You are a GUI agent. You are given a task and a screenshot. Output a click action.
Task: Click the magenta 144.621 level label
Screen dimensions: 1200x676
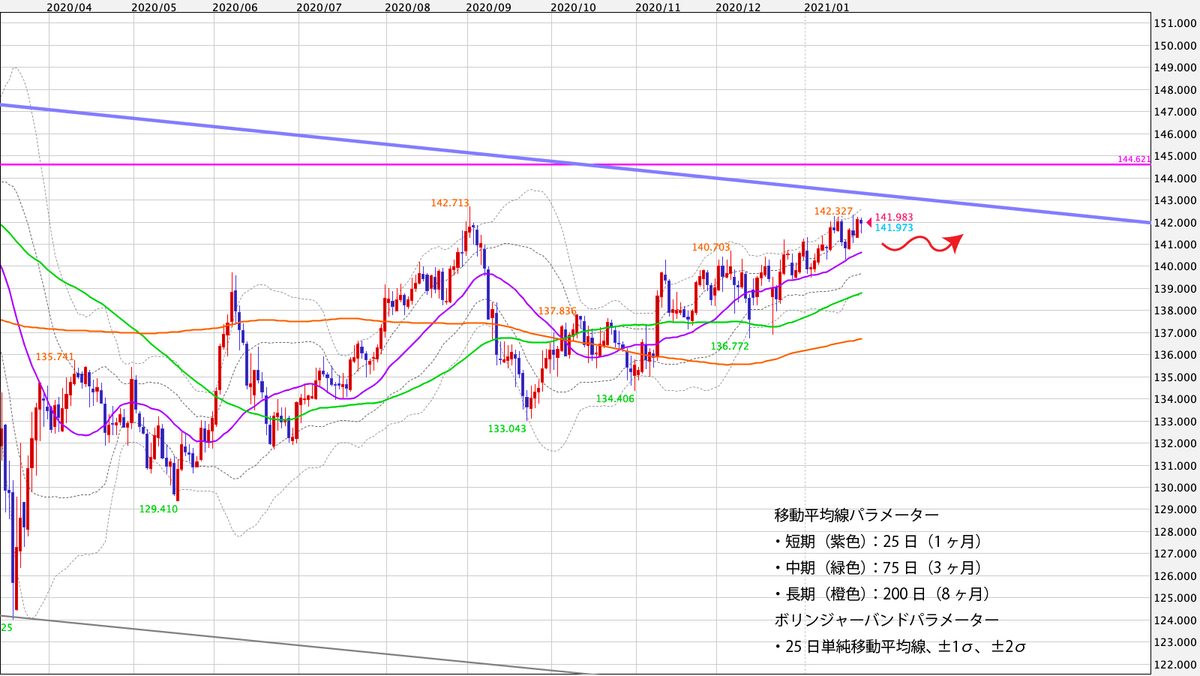pyautogui.click(x=1134, y=159)
